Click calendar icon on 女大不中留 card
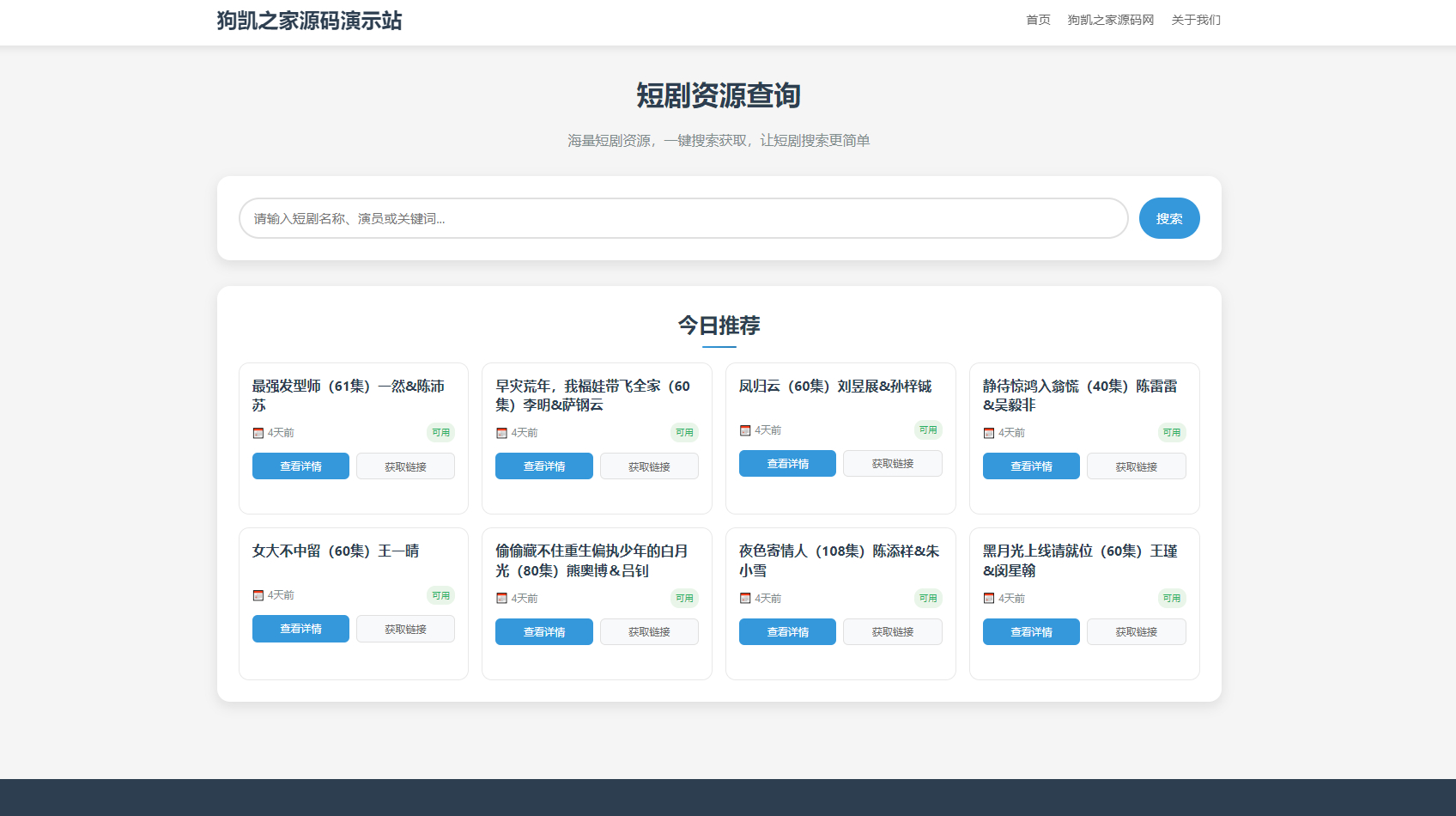 [x=258, y=595]
